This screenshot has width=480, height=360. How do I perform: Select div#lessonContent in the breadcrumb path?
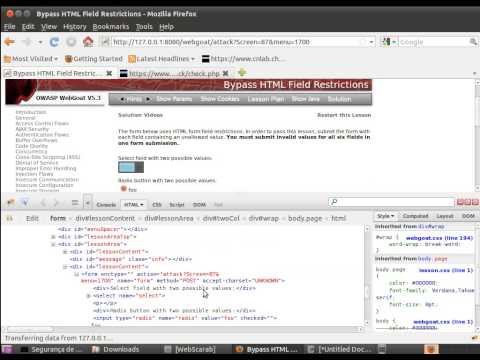[105, 219]
